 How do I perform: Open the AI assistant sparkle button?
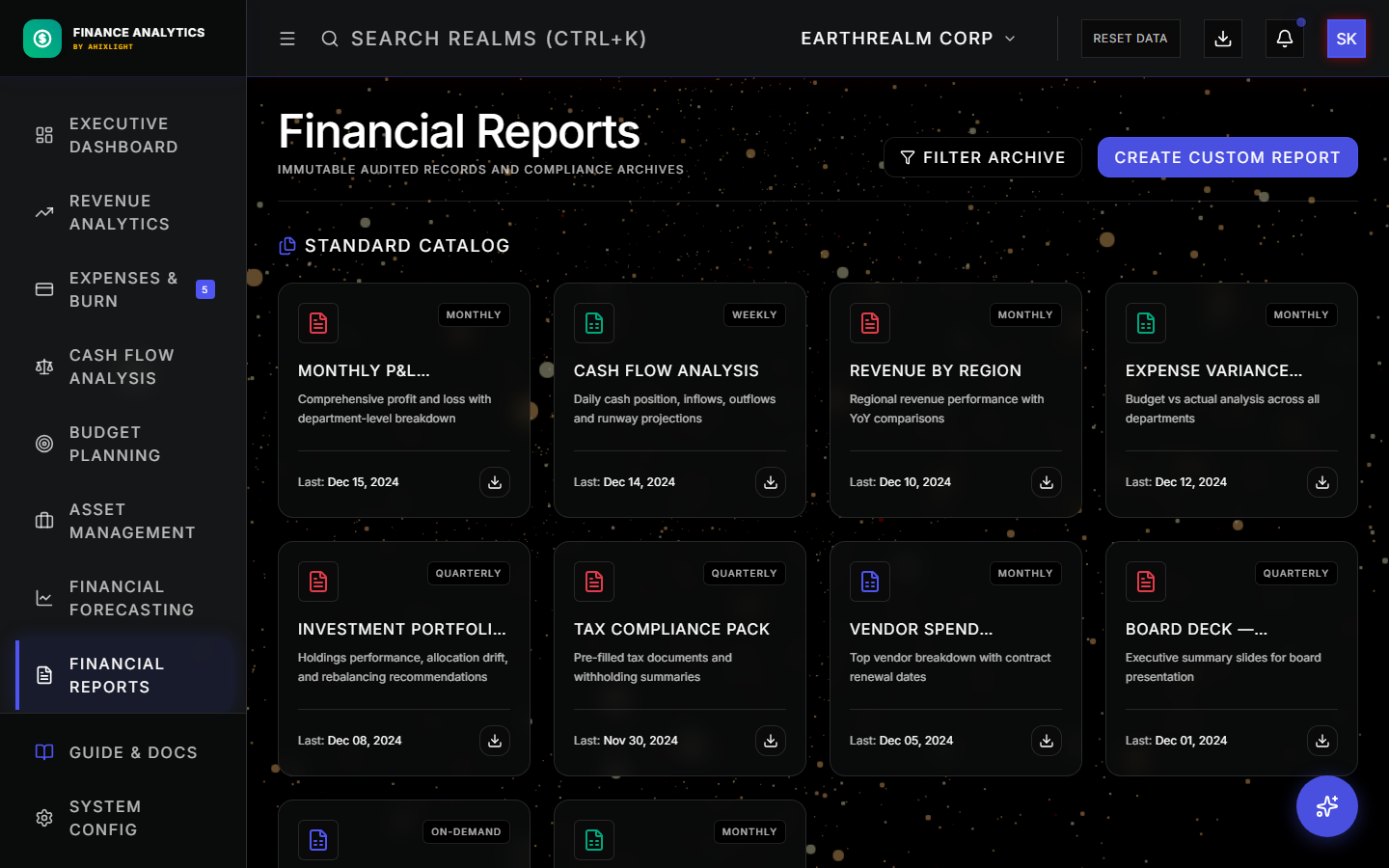coord(1327,806)
